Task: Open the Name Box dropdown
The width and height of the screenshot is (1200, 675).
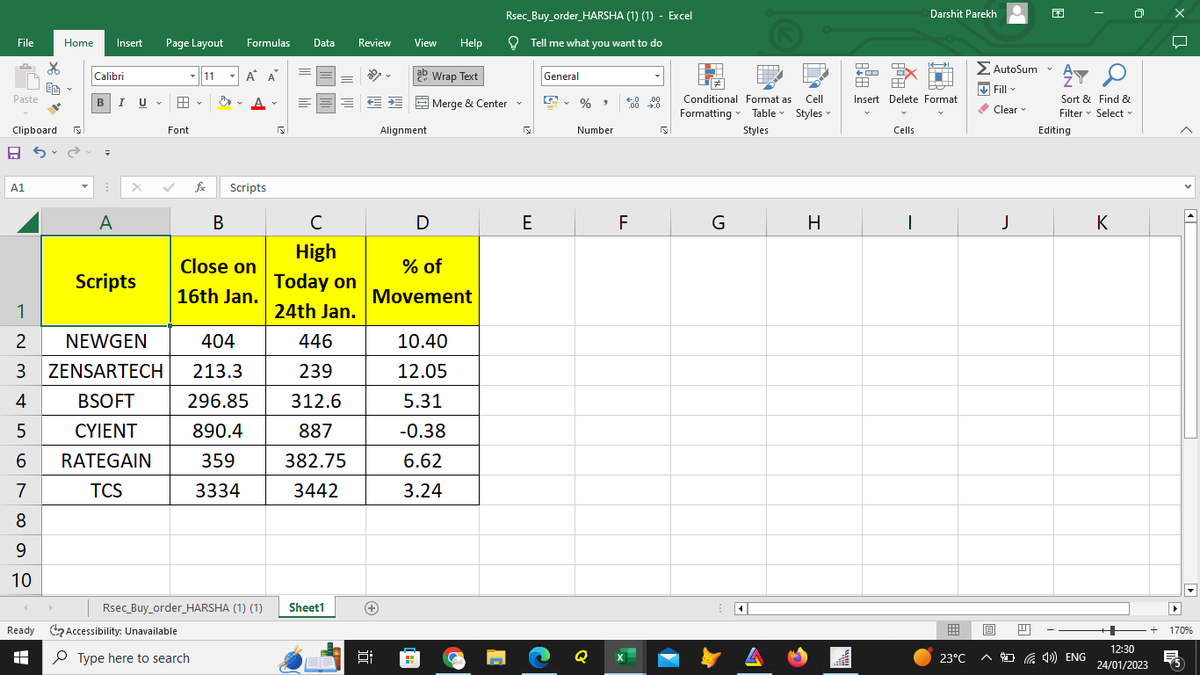Action: tap(87, 187)
